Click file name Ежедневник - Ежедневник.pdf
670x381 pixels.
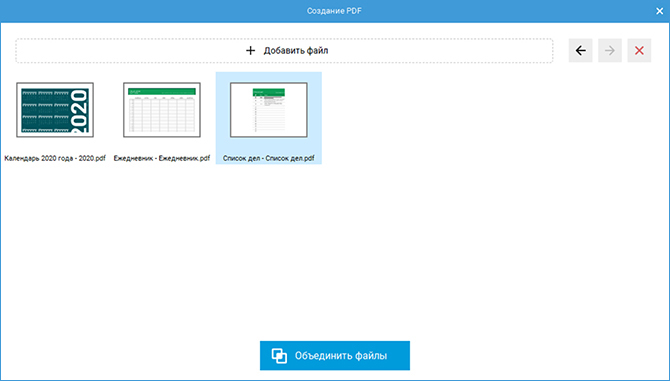tap(162, 158)
